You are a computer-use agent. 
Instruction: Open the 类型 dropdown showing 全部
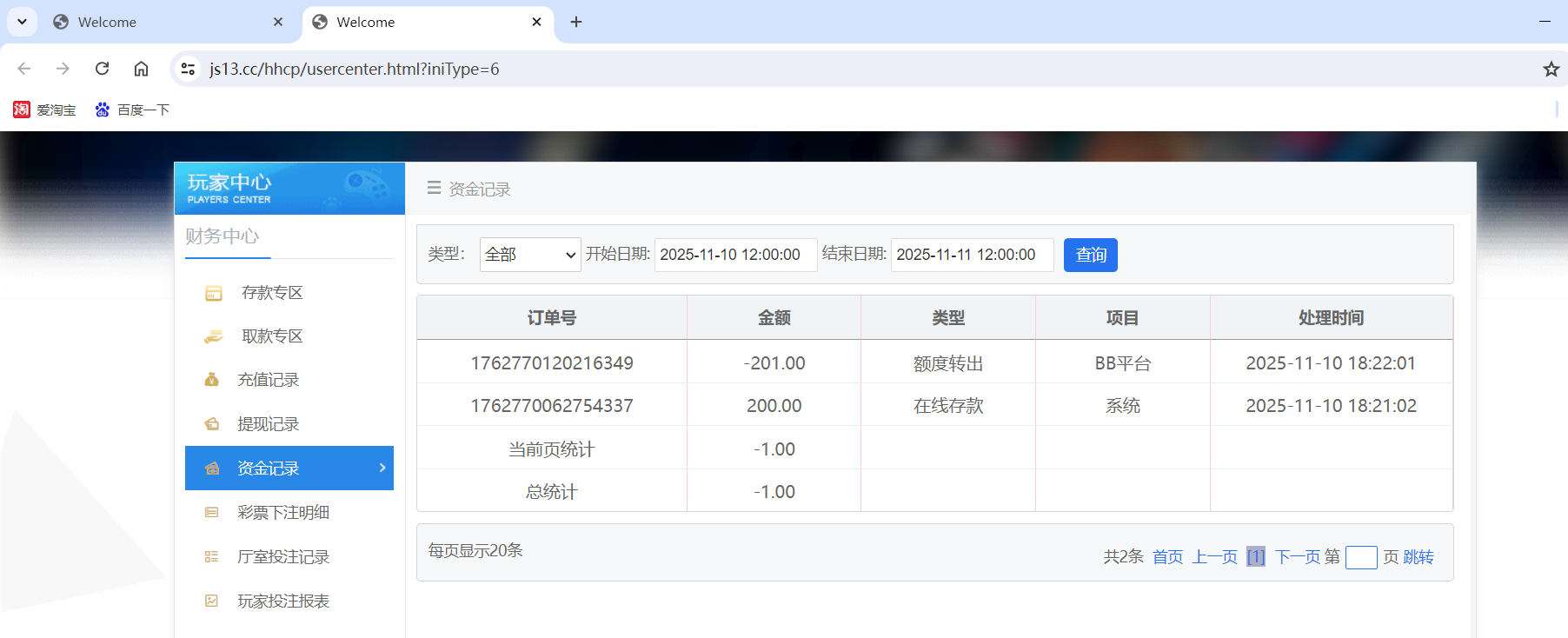[530, 255]
